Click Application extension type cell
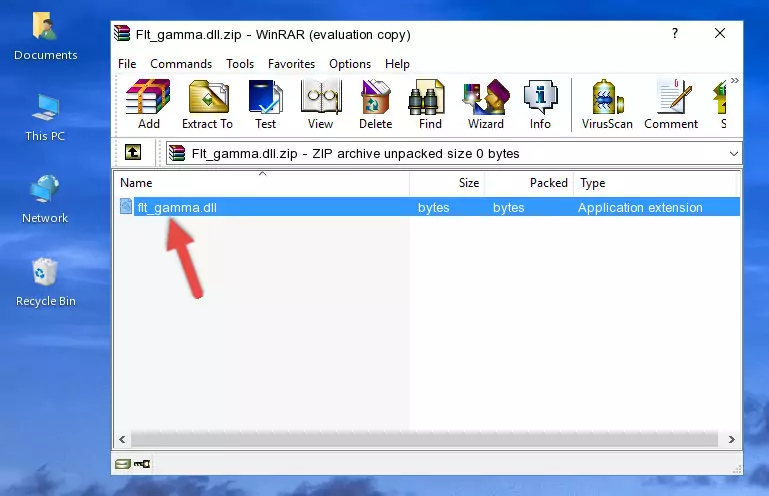 click(x=640, y=208)
